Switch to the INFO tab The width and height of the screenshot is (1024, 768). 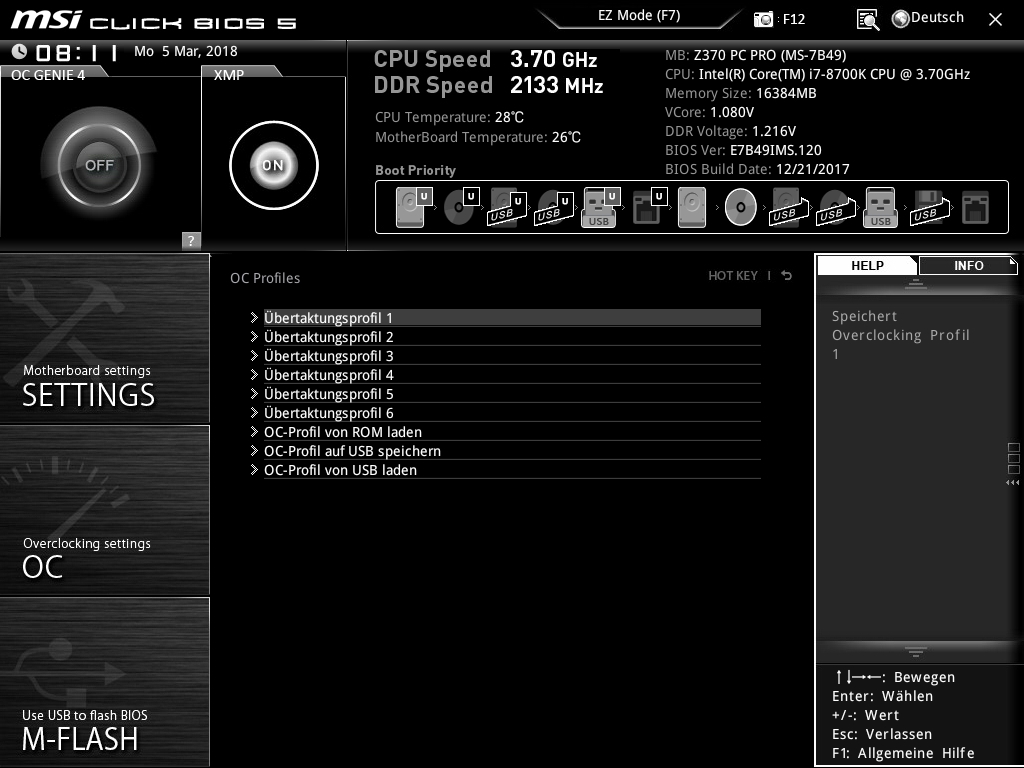click(968, 266)
